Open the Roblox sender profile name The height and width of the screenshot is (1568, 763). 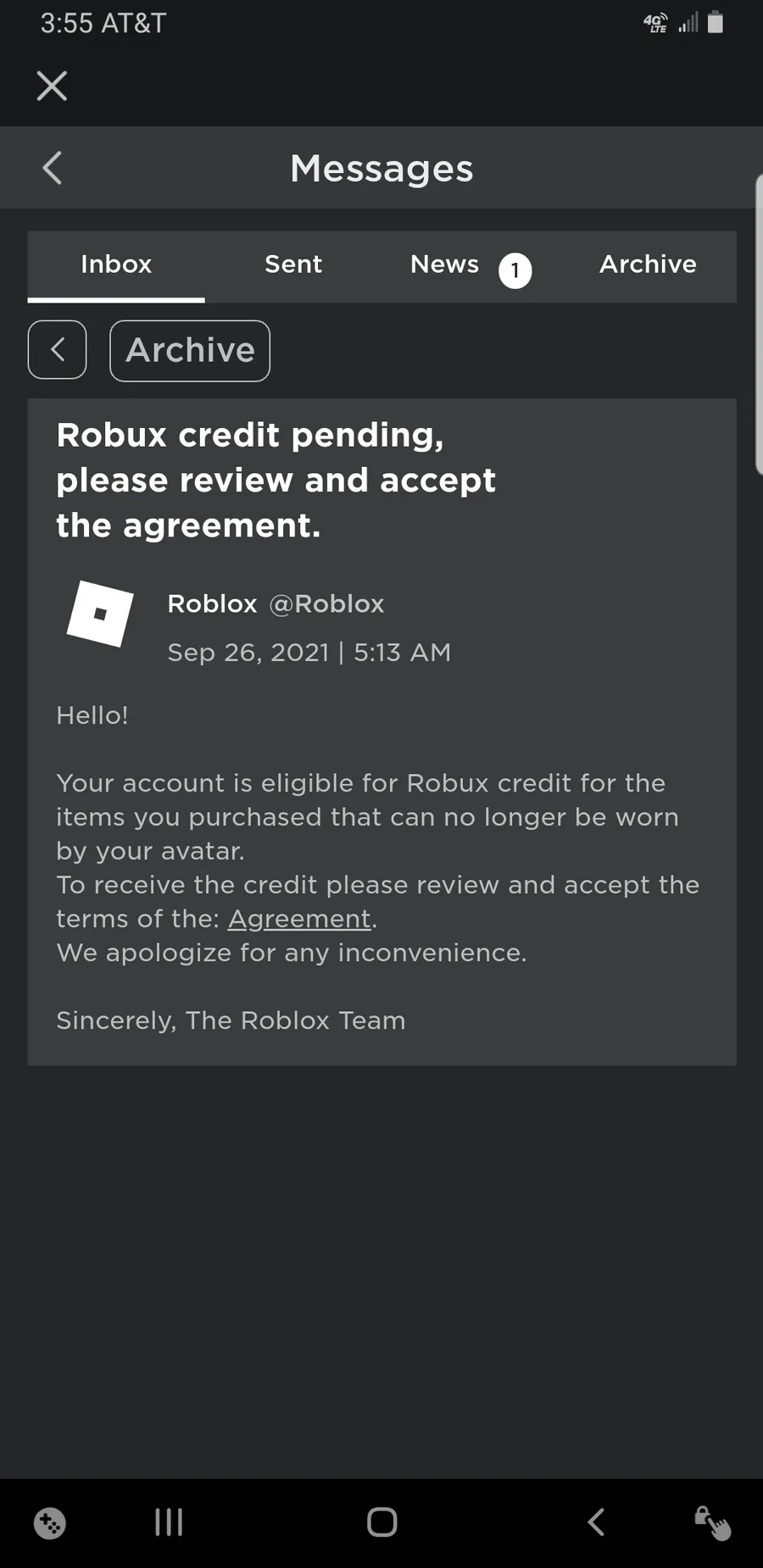point(212,603)
